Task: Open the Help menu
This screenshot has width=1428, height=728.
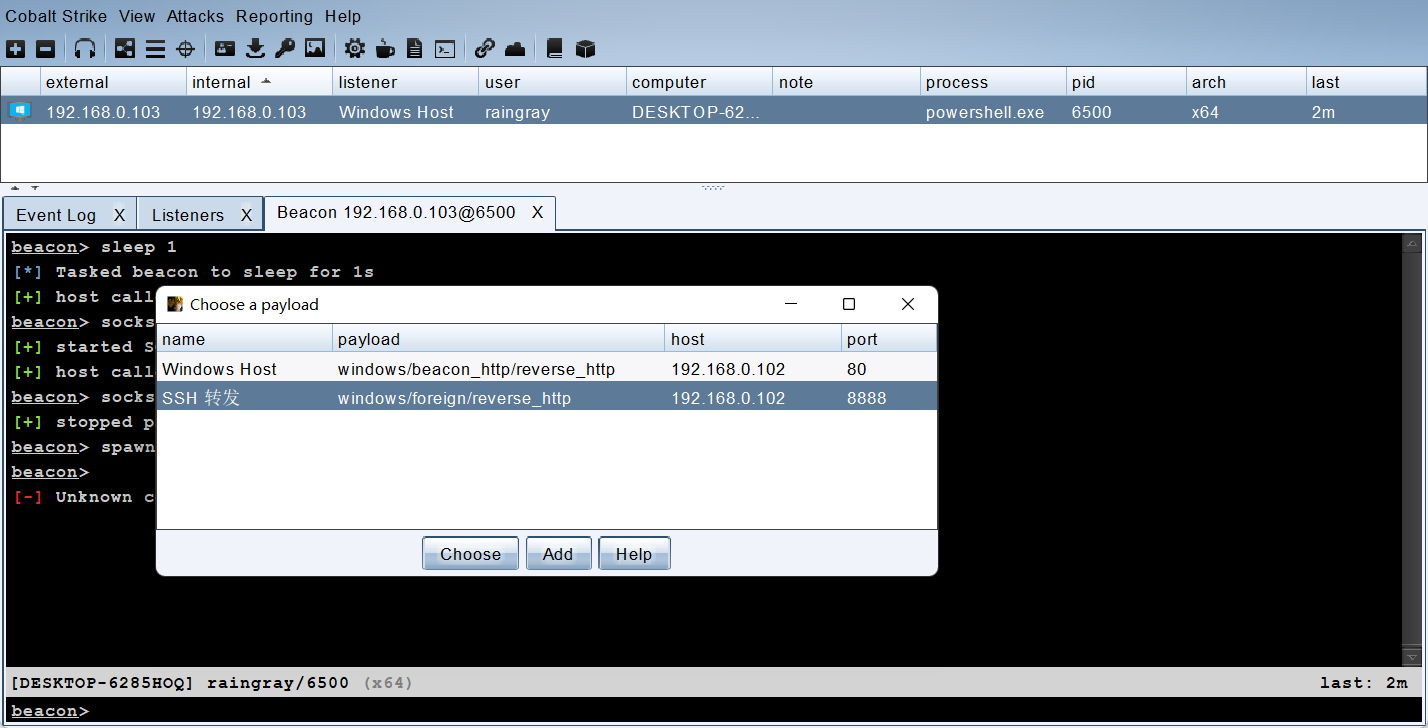Action: [x=343, y=16]
